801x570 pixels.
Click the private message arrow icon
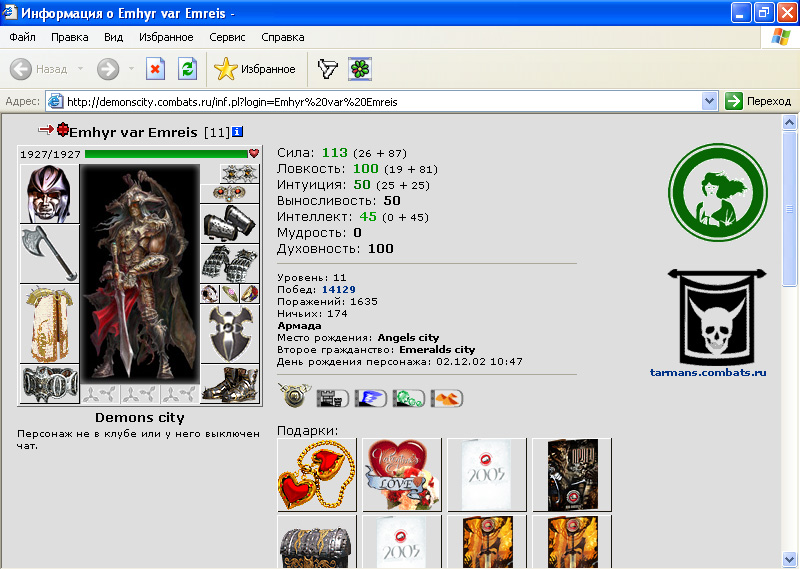46,130
